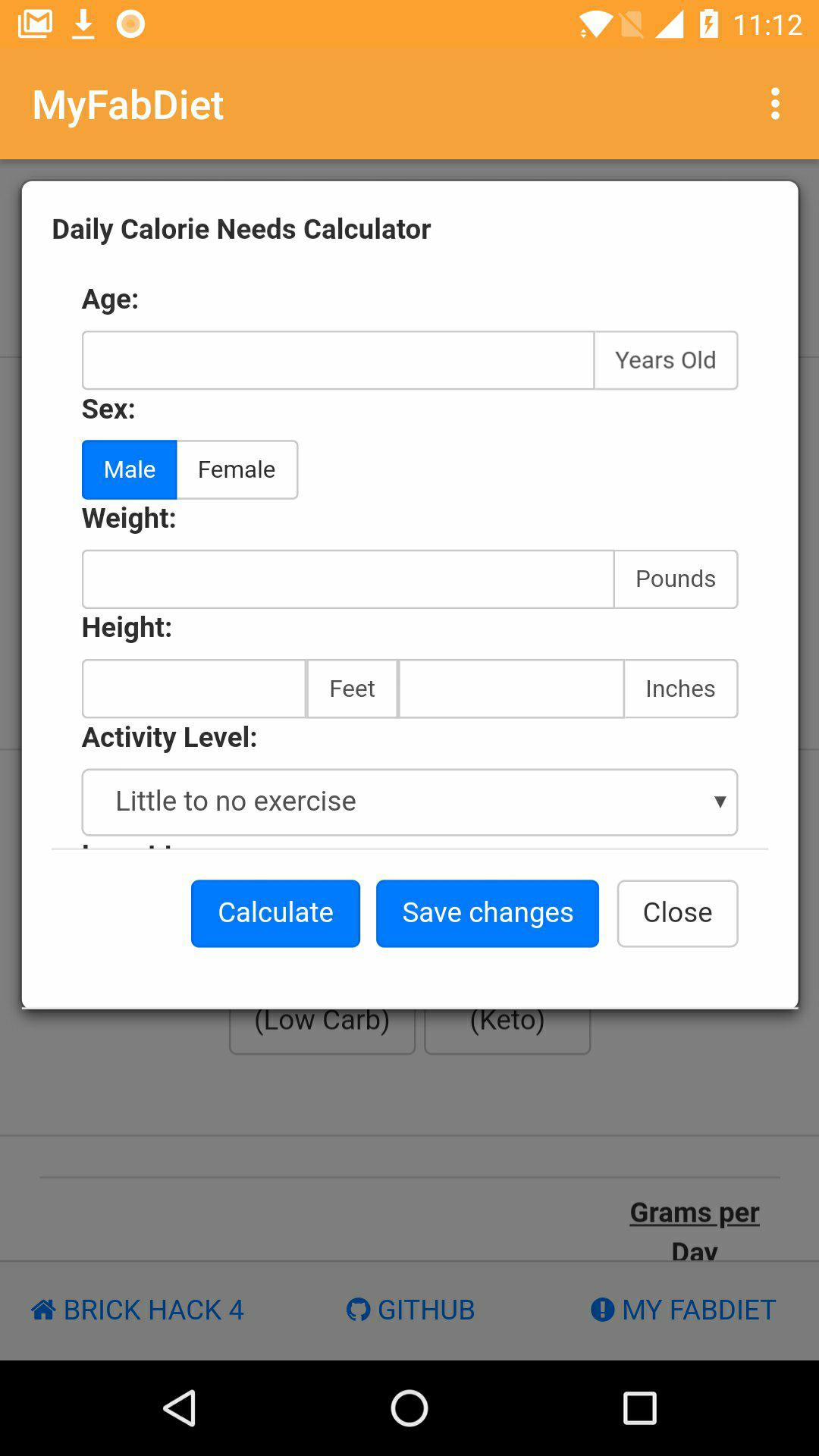Focus the Age input field
The height and width of the screenshot is (1456, 819).
pos(338,360)
